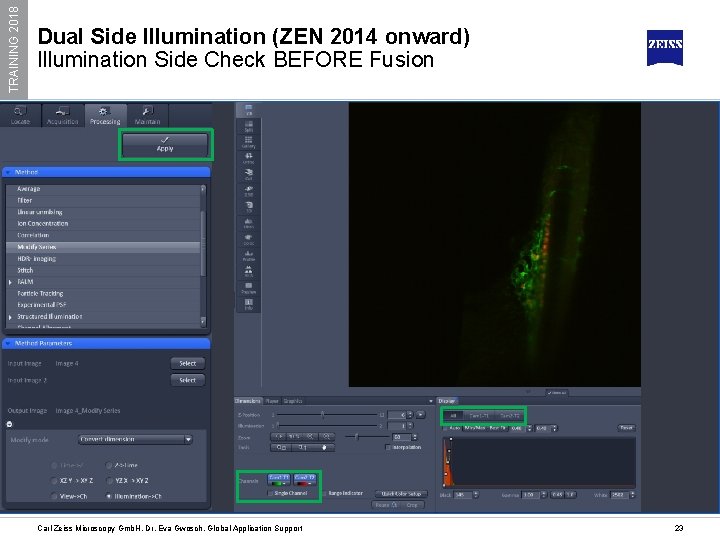
Task: Select the zoom rectangle tool in Tools row
Action: (x=281, y=447)
